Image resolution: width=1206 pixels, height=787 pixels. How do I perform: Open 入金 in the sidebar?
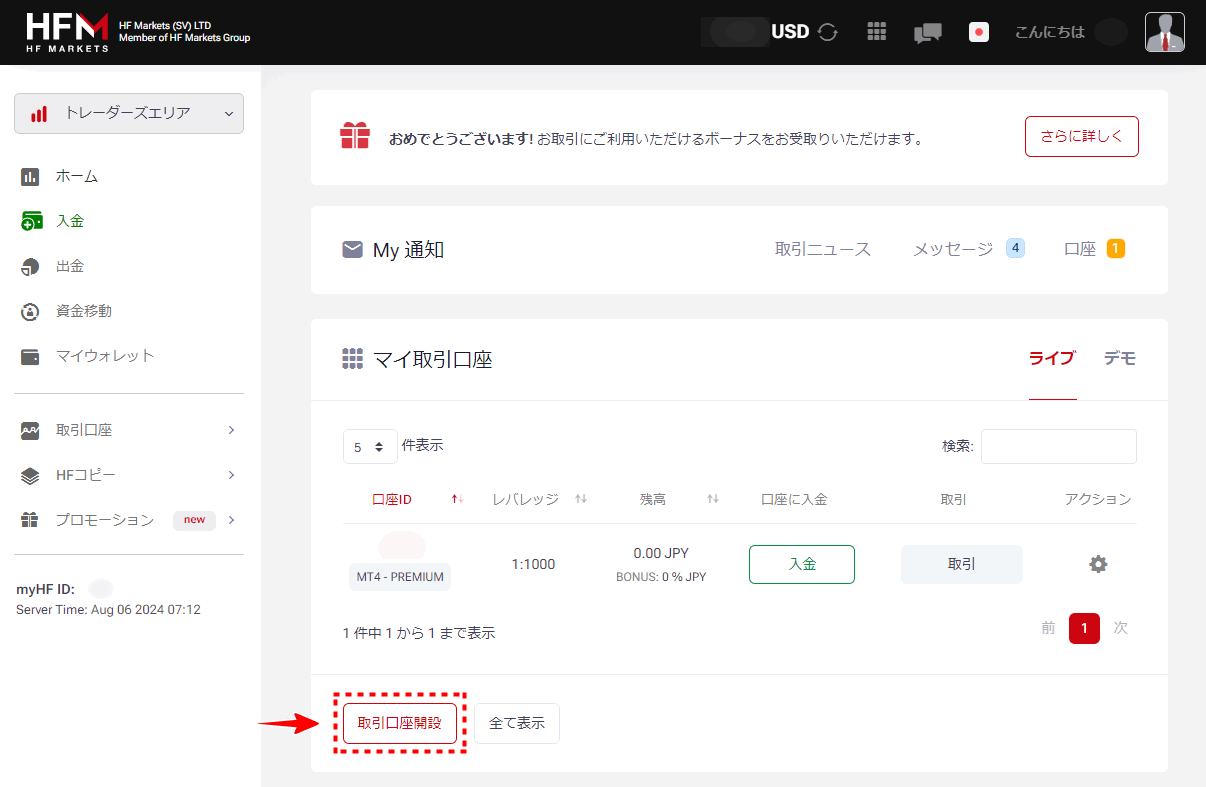[x=70, y=221]
